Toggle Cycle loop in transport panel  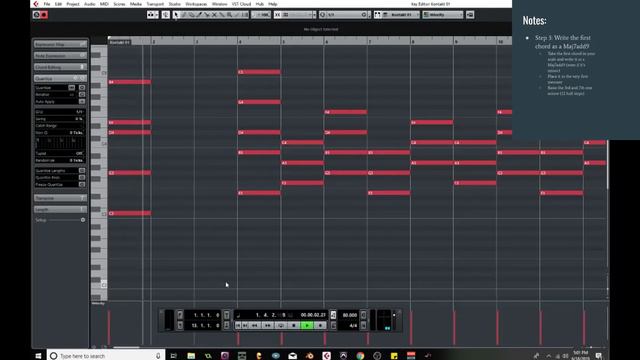(x=280, y=325)
